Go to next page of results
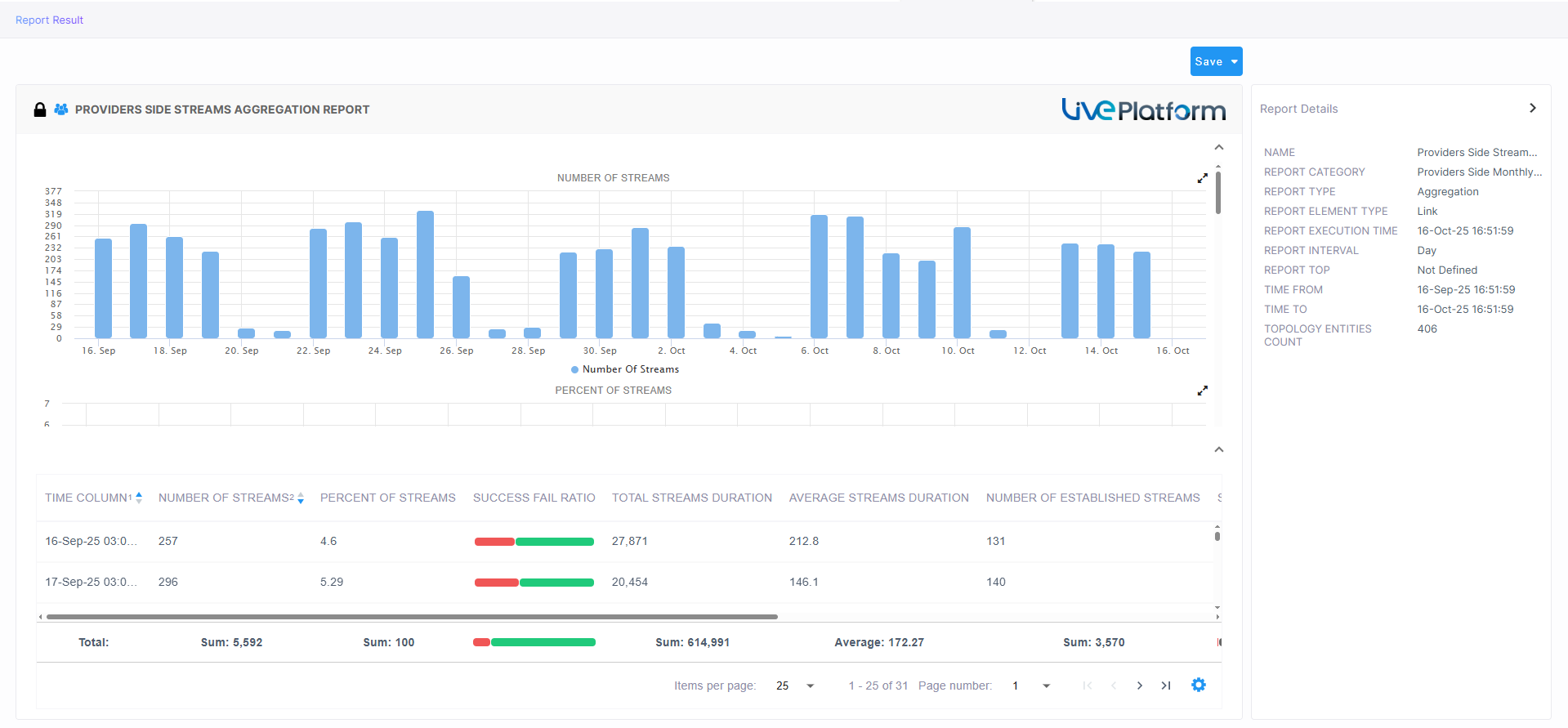The image size is (1568, 728). coord(1139,686)
